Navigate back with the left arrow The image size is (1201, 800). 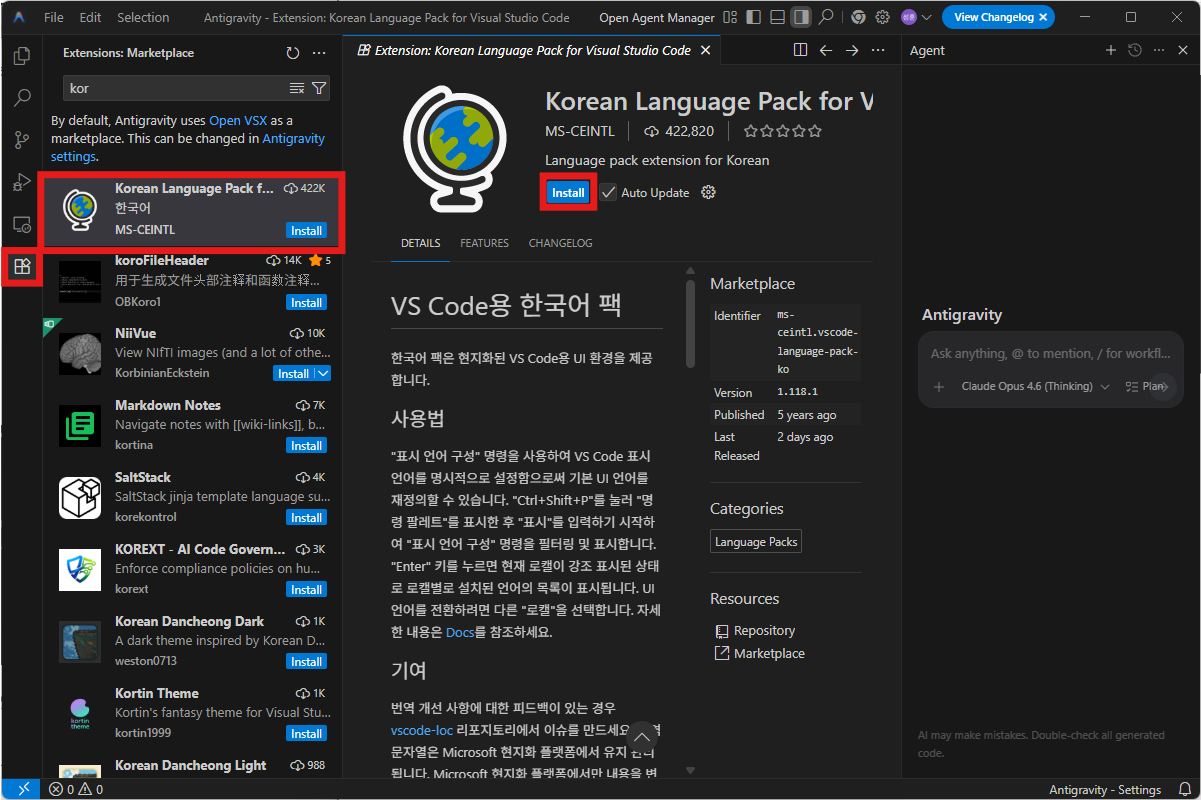(826, 50)
